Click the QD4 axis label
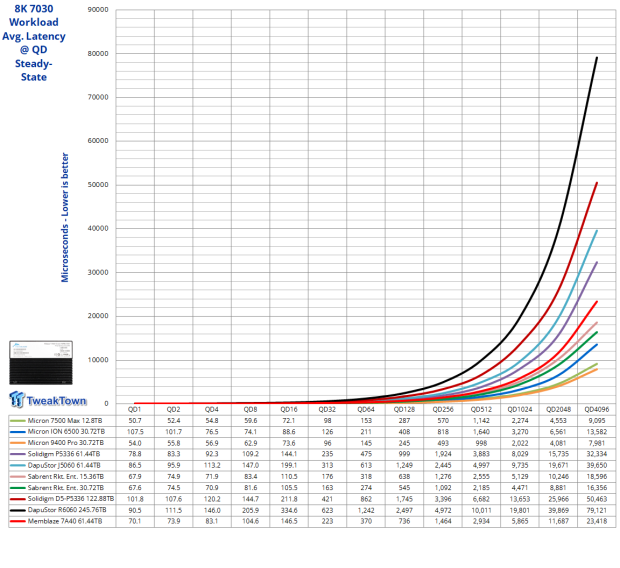This screenshot has width=620, height=568. pos(212,409)
